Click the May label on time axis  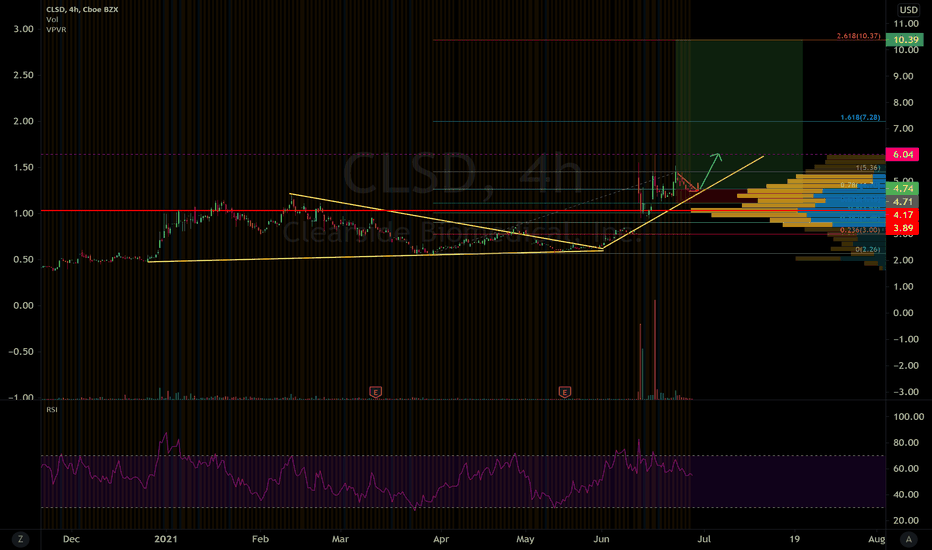click(x=525, y=539)
